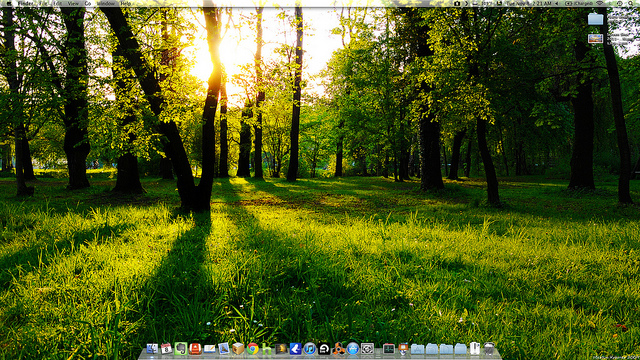Open the third folder stack in Dock
This screenshot has width=640, height=360.
tap(446, 349)
